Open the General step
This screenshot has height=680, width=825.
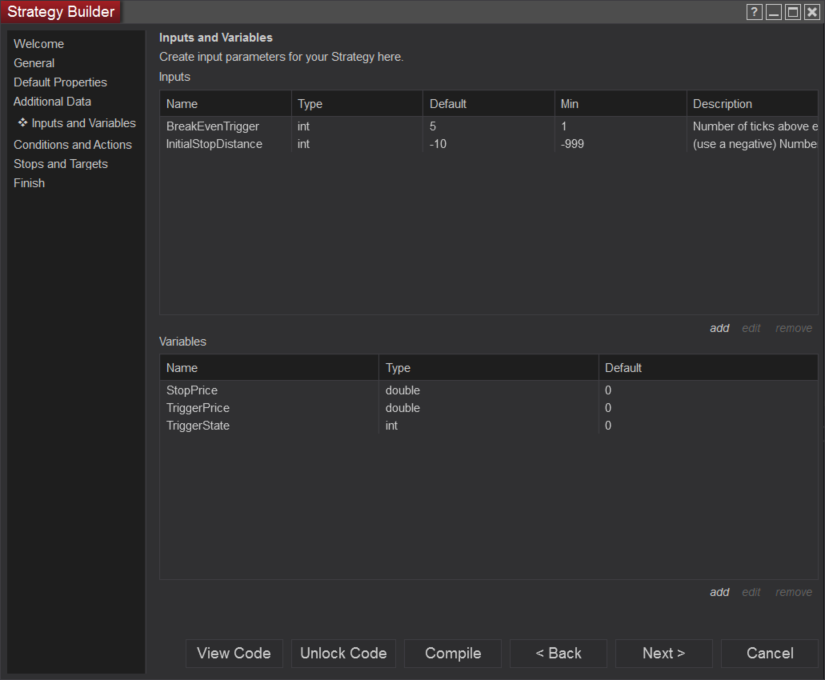(34, 63)
